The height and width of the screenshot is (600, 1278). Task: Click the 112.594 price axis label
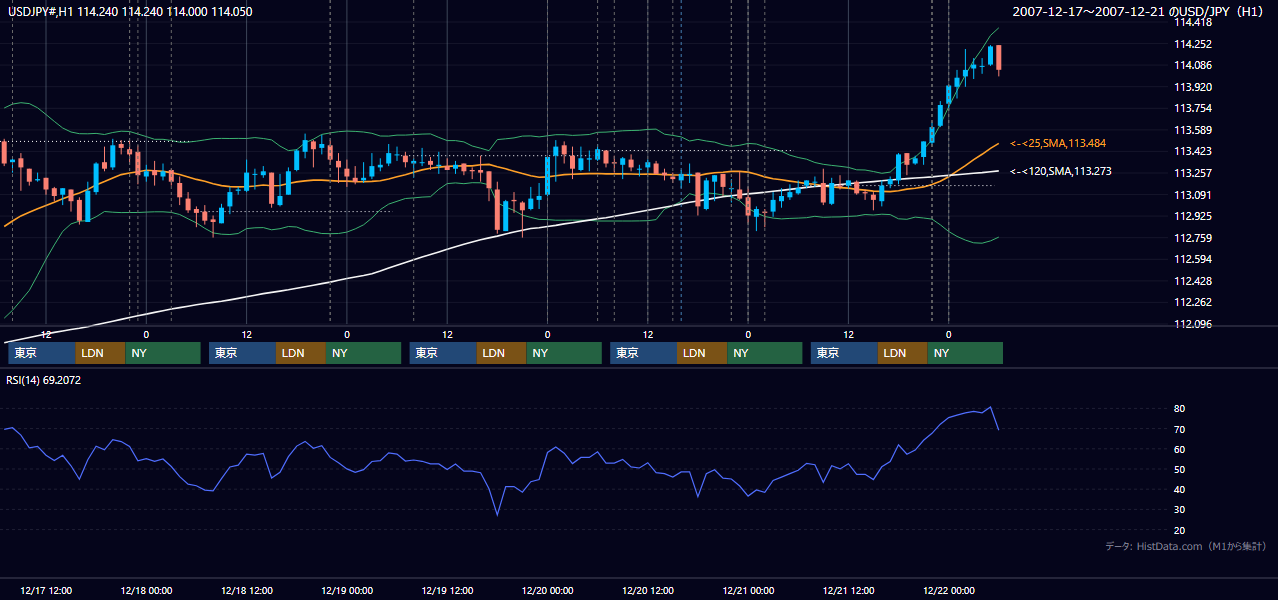click(1195, 259)
